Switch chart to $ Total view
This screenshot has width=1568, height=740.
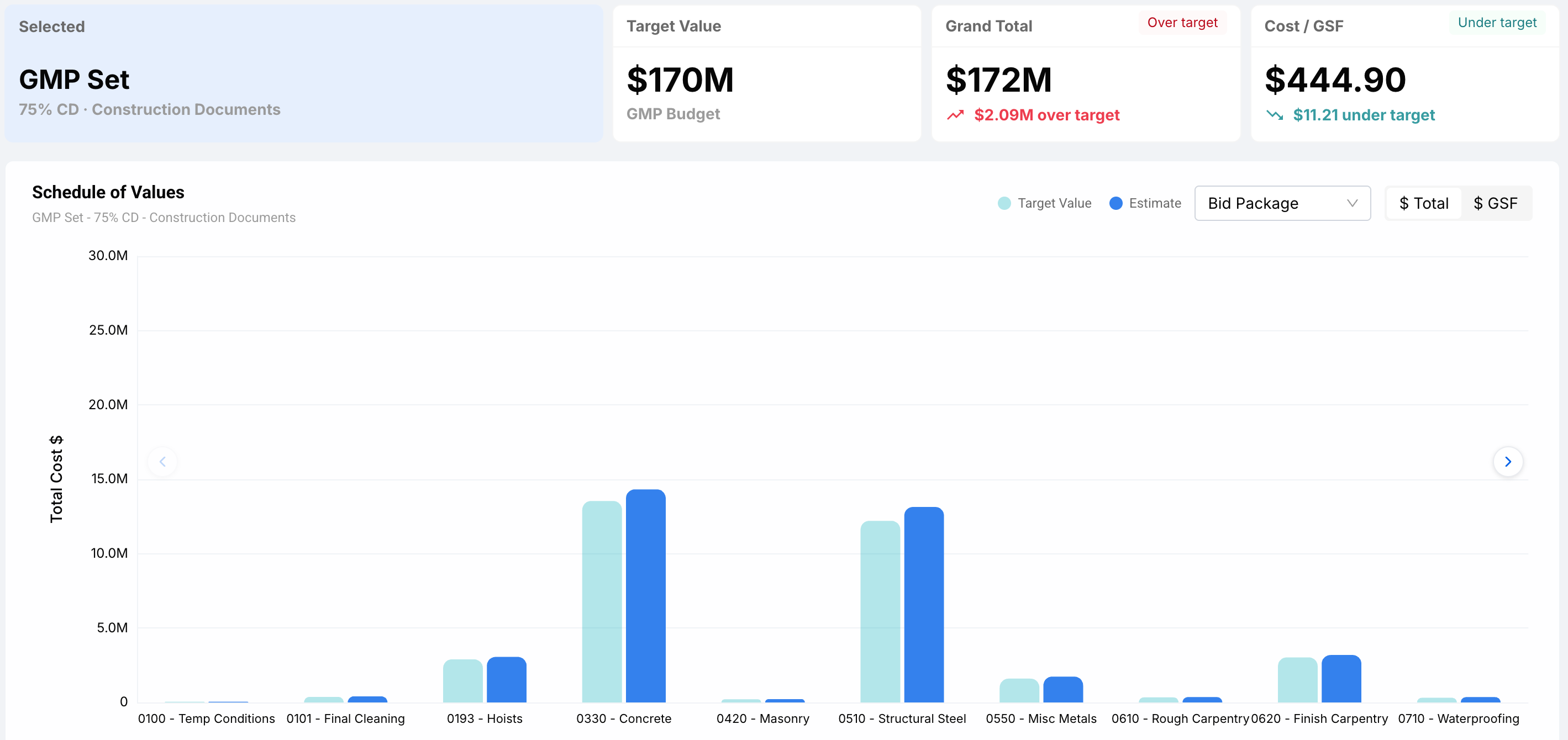point(1423,203)
